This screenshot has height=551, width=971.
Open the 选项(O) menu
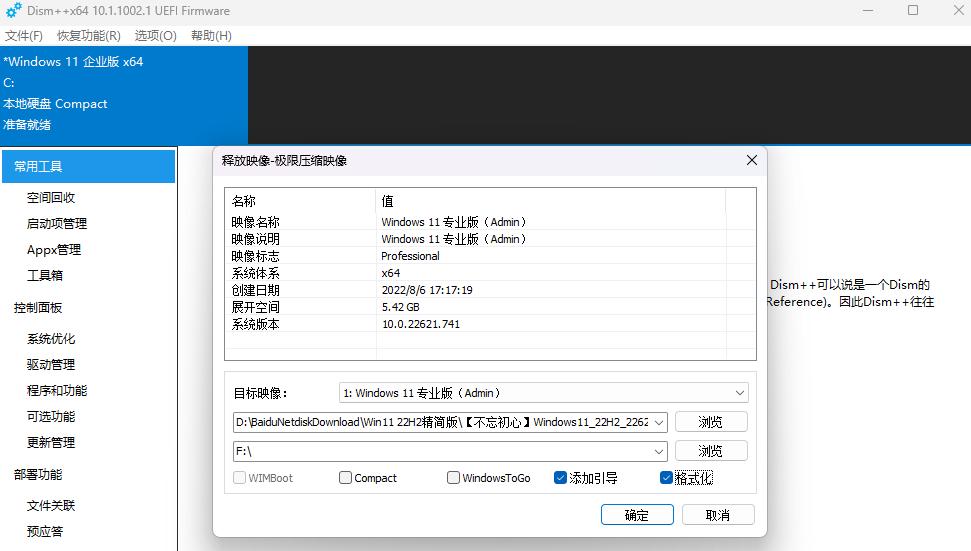click(x=155, y=36)
